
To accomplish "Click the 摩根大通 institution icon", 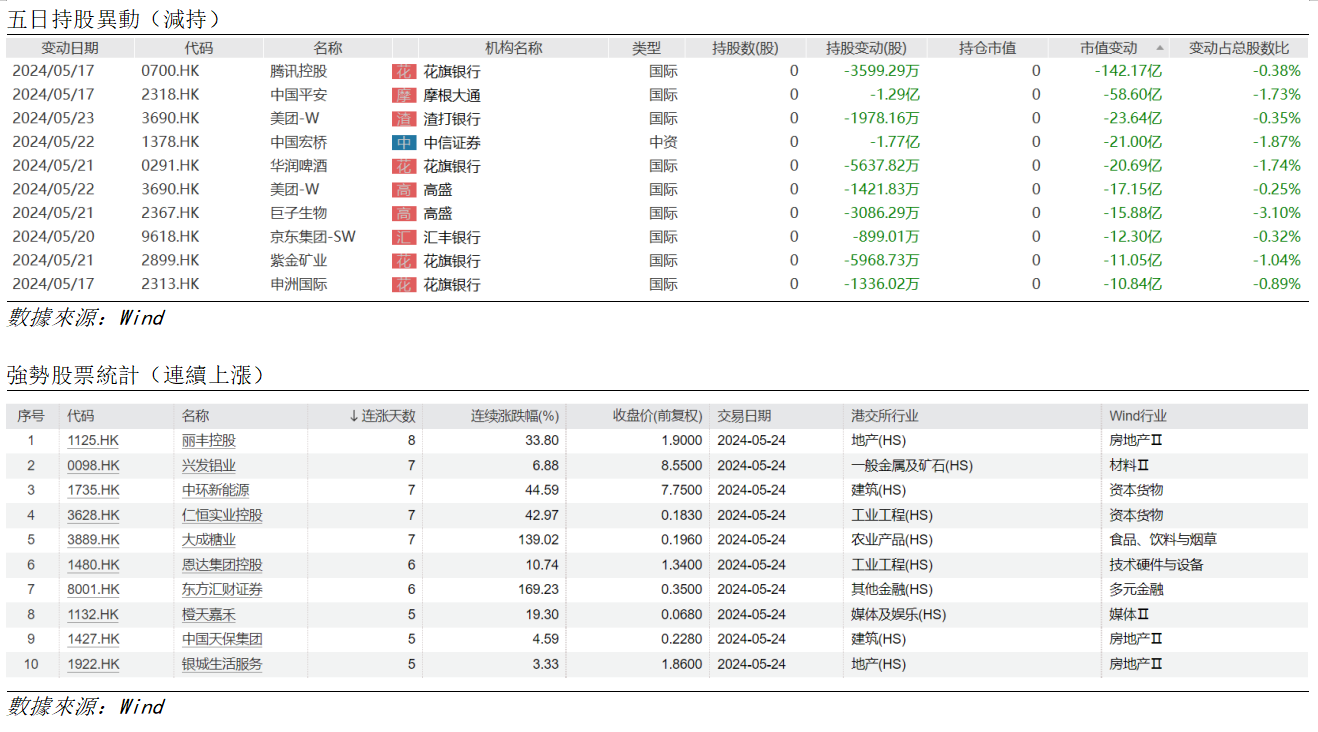I will point(403,95).
